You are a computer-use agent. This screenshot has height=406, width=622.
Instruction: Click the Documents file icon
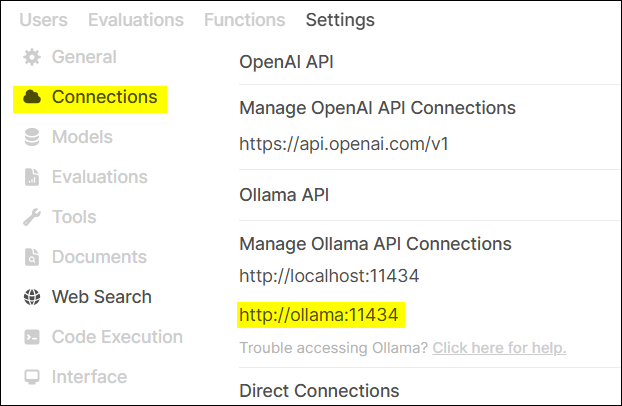pyautogui.click(x=31, y=257)
